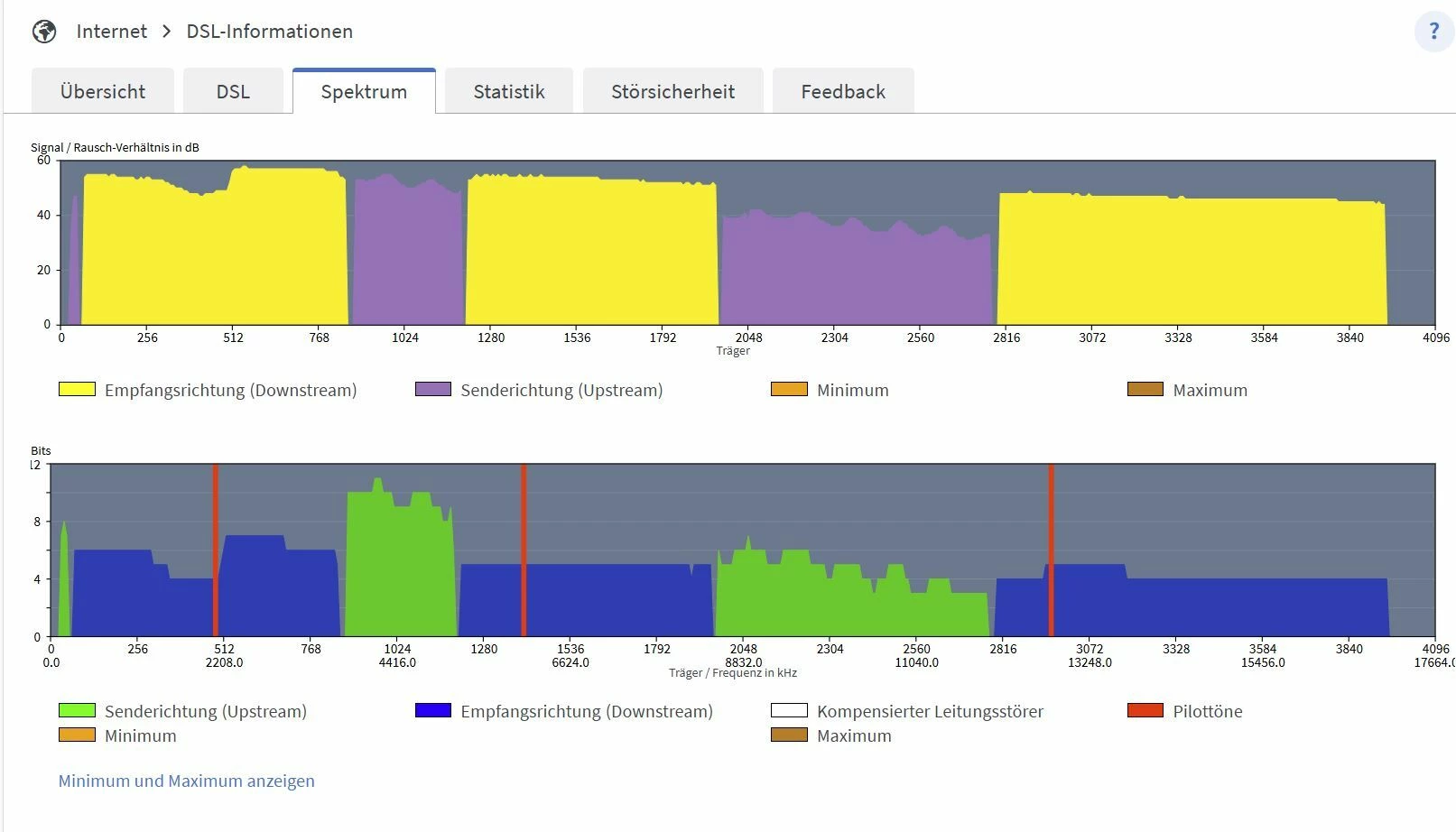This screenshot has height=832, width=1456.
Task: Click Minimum und Maximum anzeigen link
Action: coord(187,781)
